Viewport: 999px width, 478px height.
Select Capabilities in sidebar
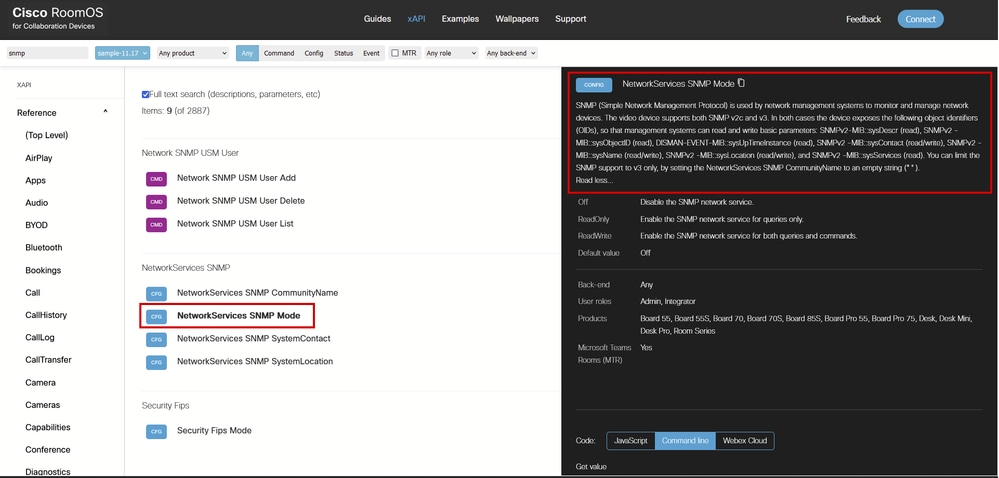click(x=48, y=427)
